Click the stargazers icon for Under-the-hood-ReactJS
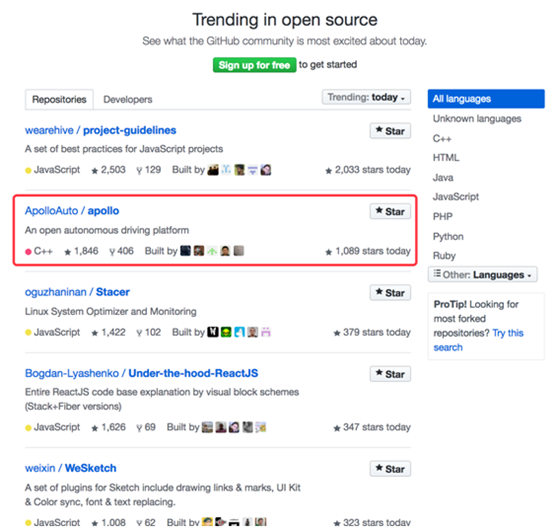The image size is (557, 530). pyautogui.click(x=94, y=428)
